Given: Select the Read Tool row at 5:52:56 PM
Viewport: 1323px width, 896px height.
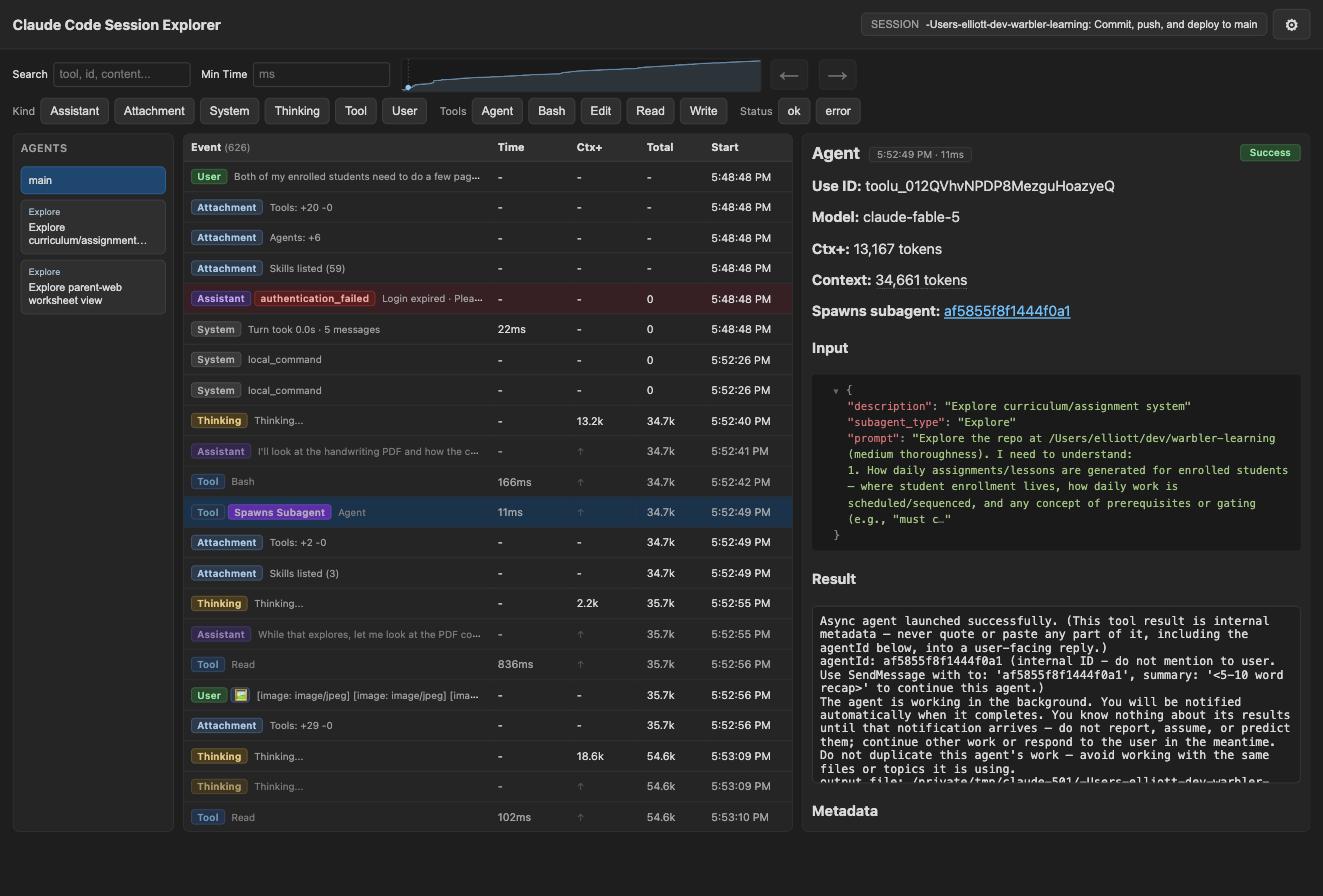Looking at the screenshot, I should pos(487,664).
